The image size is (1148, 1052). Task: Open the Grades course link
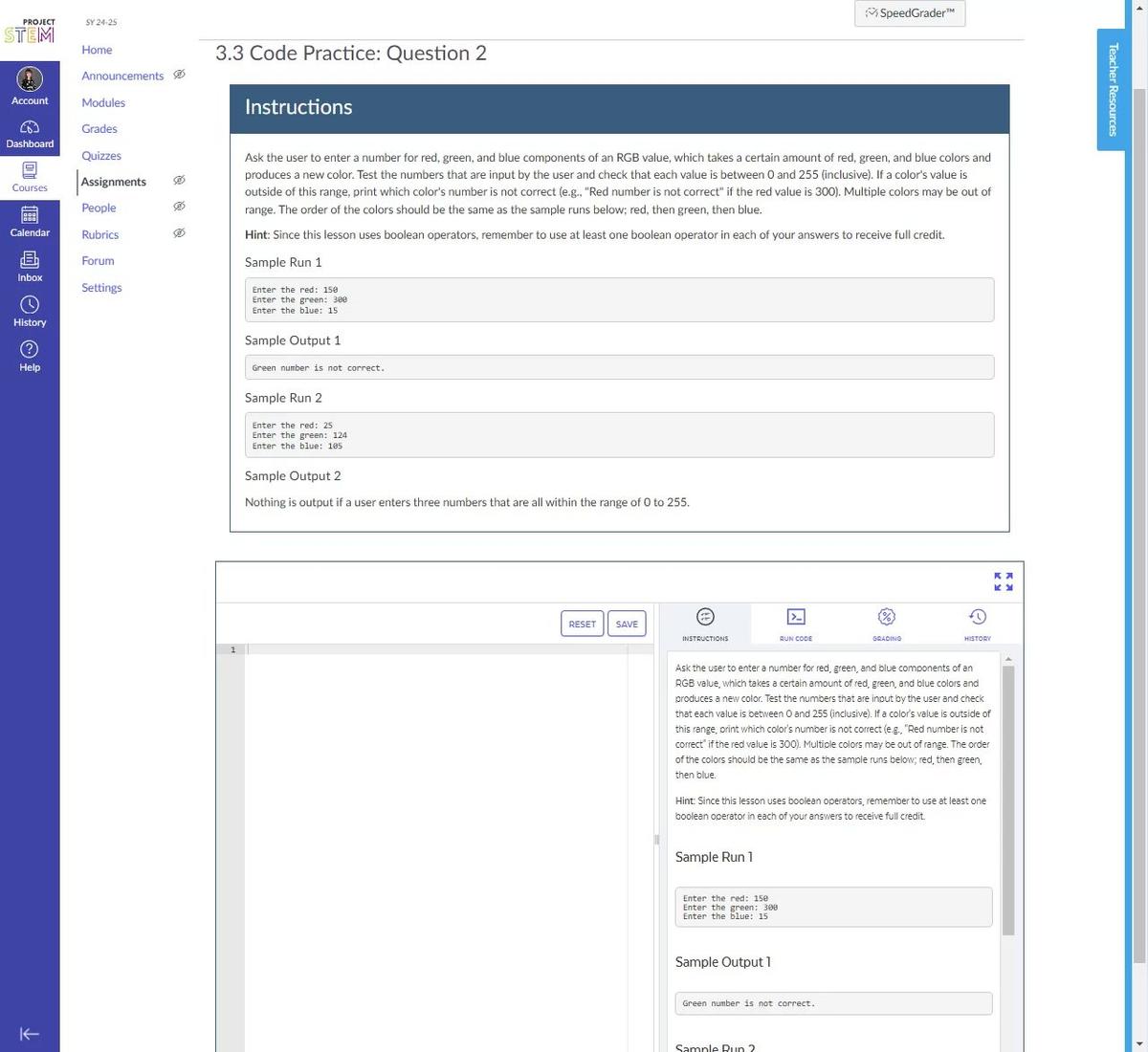99,128
